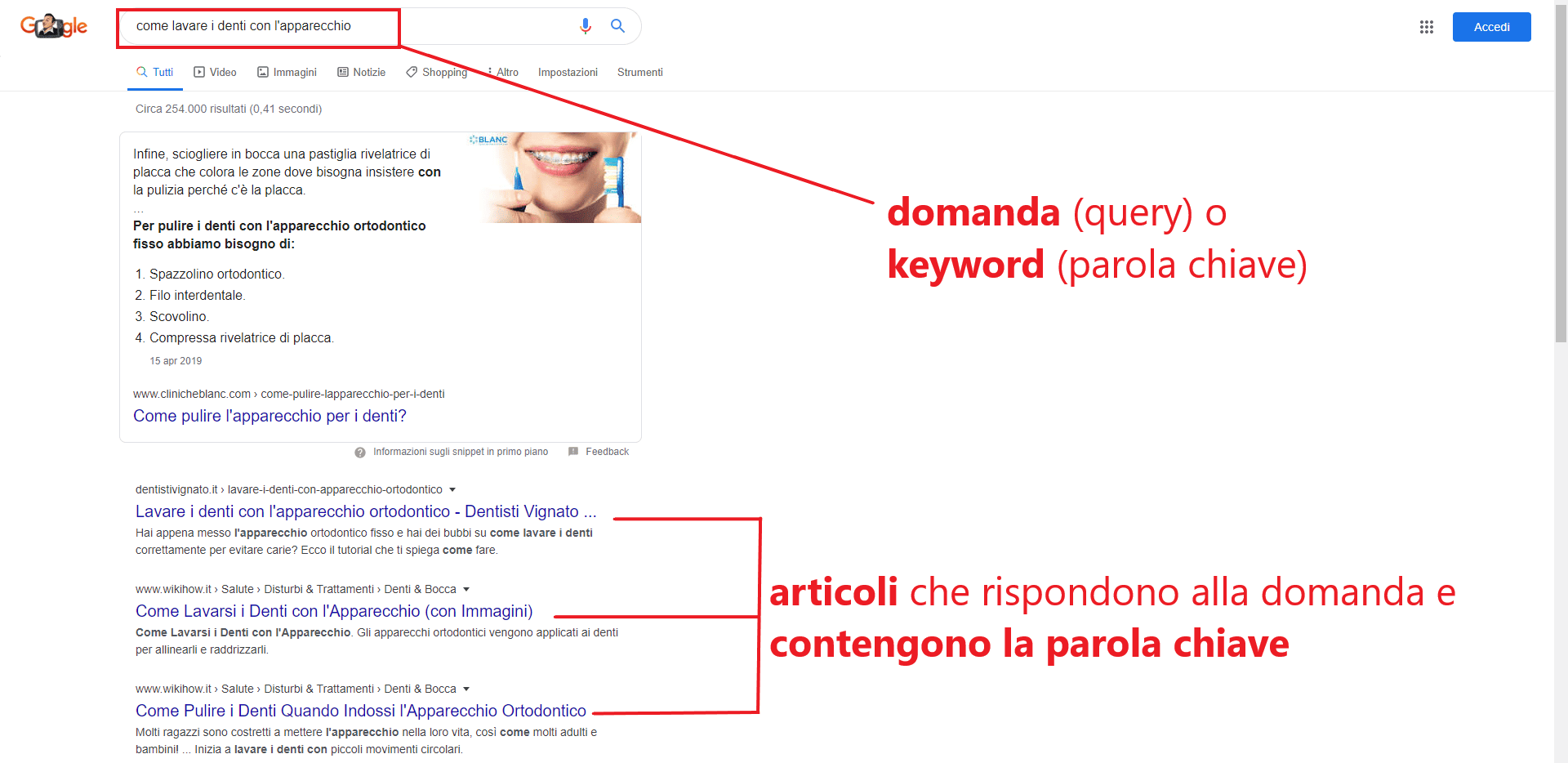Expand the dentistivignato.it result options chevron
The width and height of the screenshot is (1568, 763).
click(x=453, y=489)
